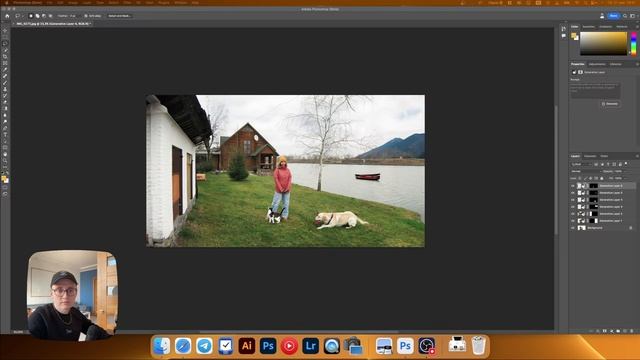
Task: Click the Lock All layer icon
Action: pyautogui.click(x=602, y=178)
